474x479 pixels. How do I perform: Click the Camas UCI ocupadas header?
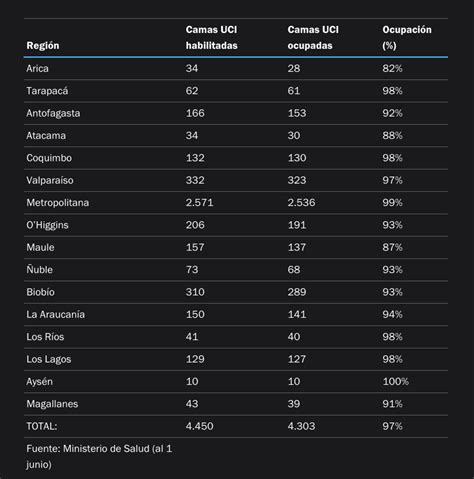pos(313,38)
